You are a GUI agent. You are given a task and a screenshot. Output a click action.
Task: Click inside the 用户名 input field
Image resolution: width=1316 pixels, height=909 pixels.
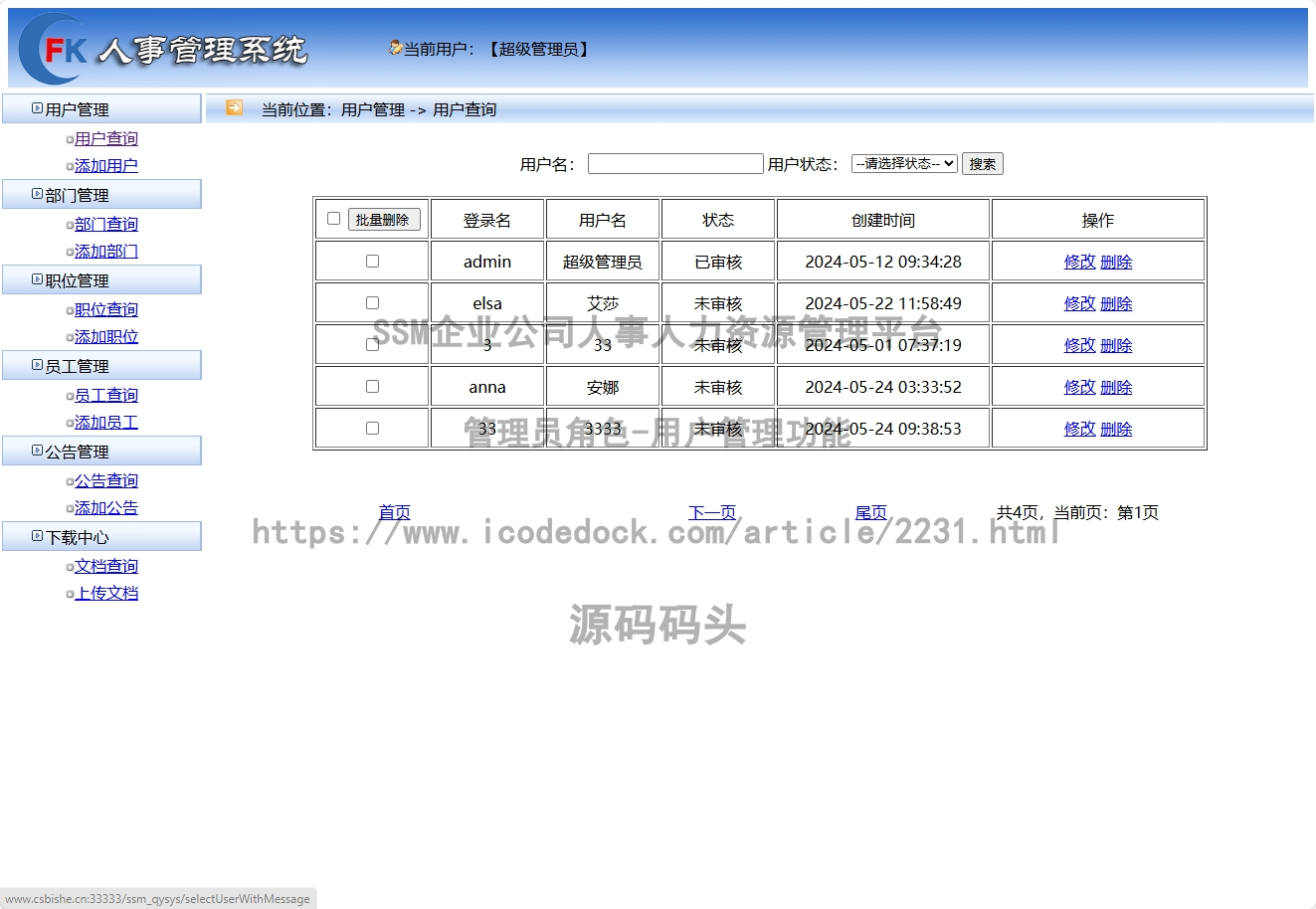(x=675, y=163)
